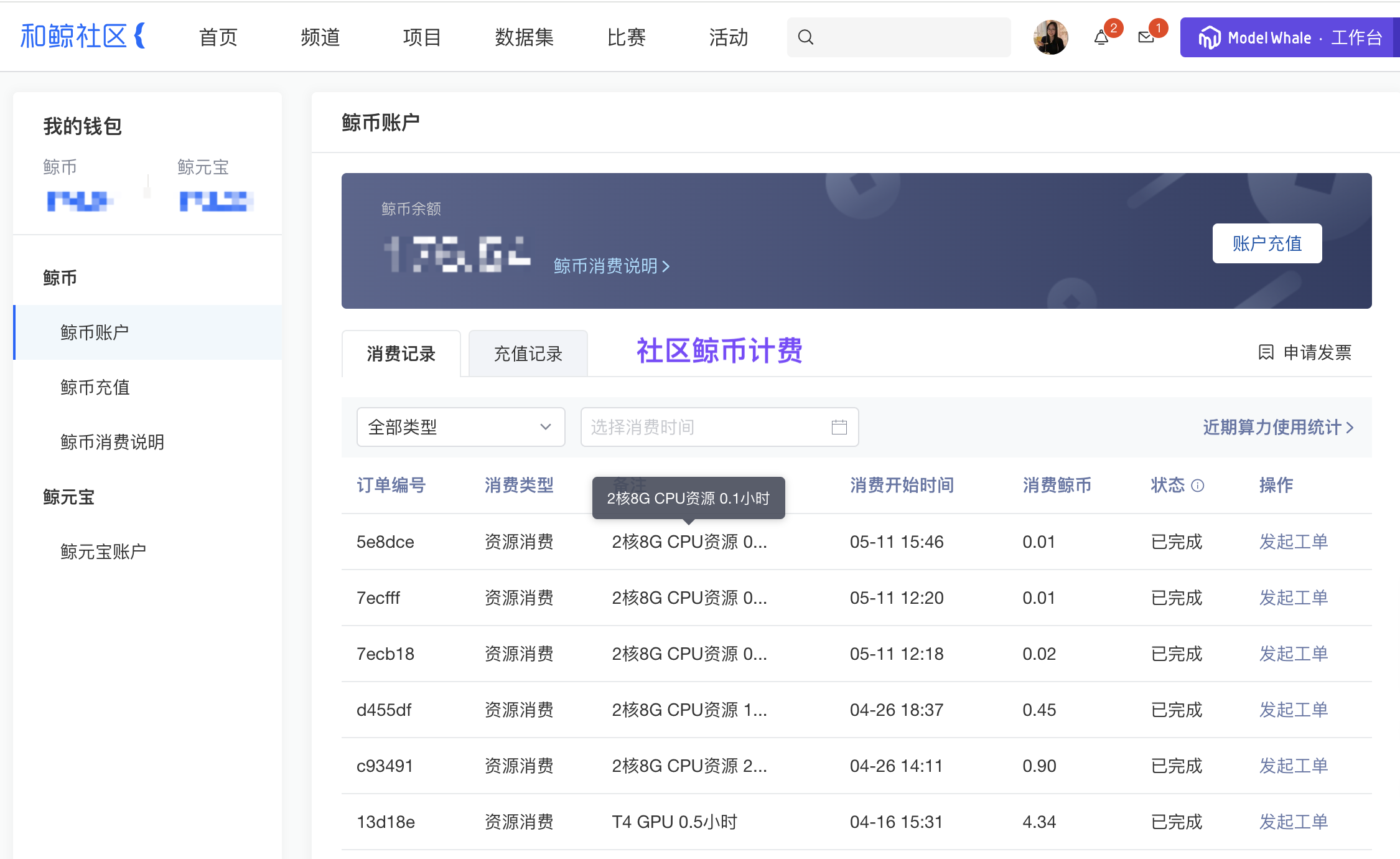Open 鲸币充值 in sidebar

[95, 387]
